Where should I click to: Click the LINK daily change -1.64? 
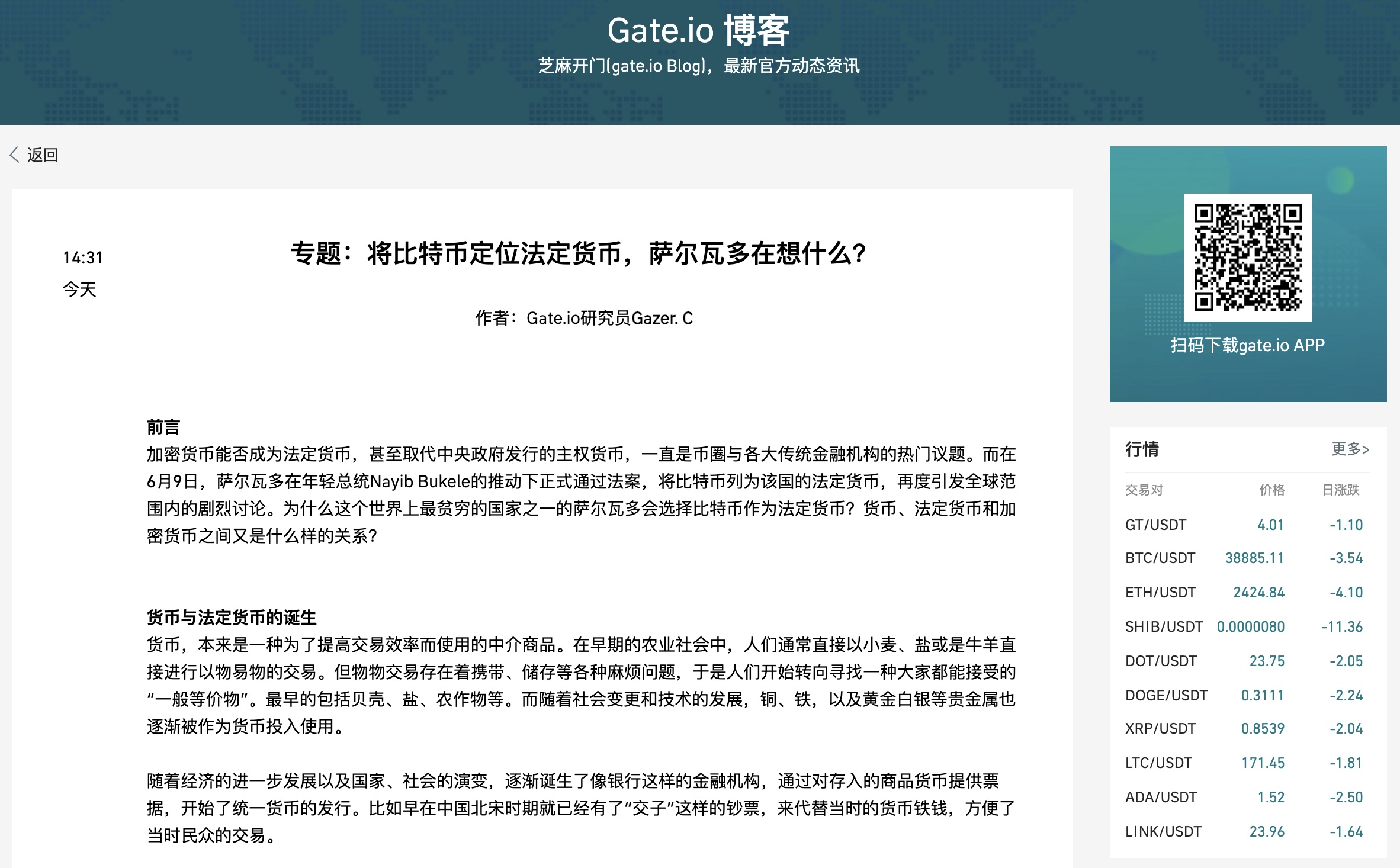point(1346,832)
